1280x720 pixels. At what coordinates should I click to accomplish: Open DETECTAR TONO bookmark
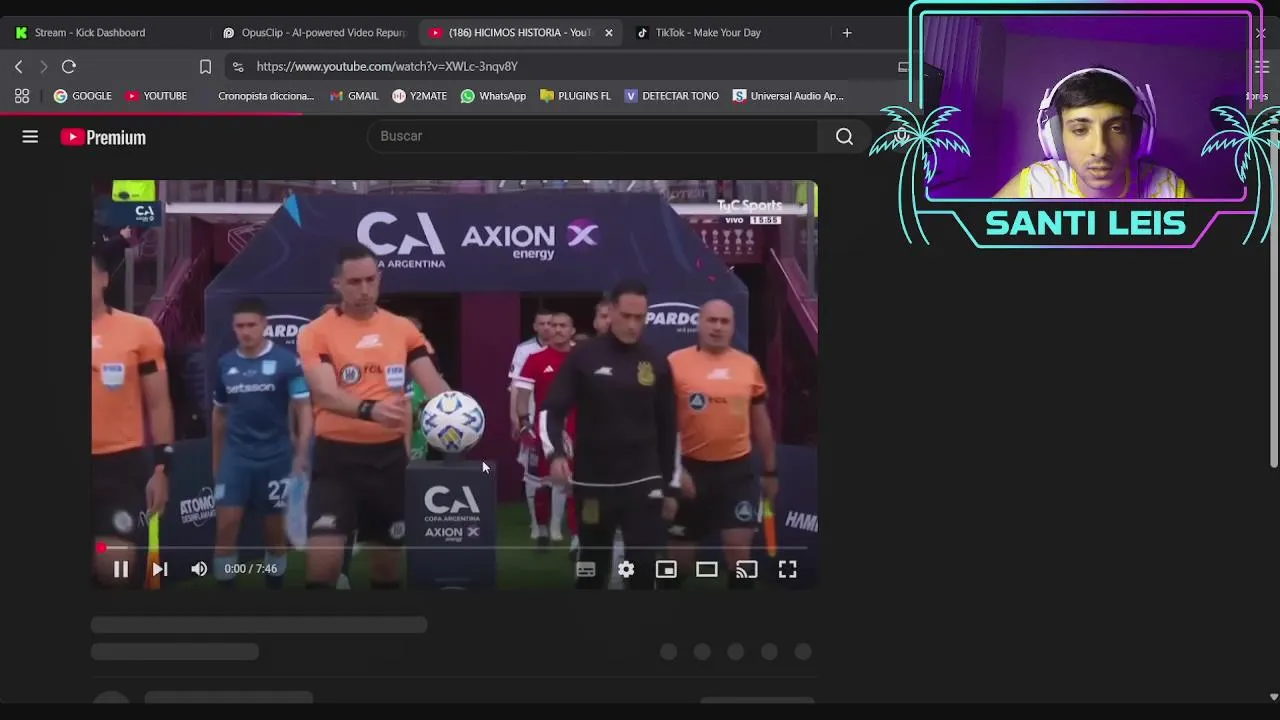(x=671, y=96)
